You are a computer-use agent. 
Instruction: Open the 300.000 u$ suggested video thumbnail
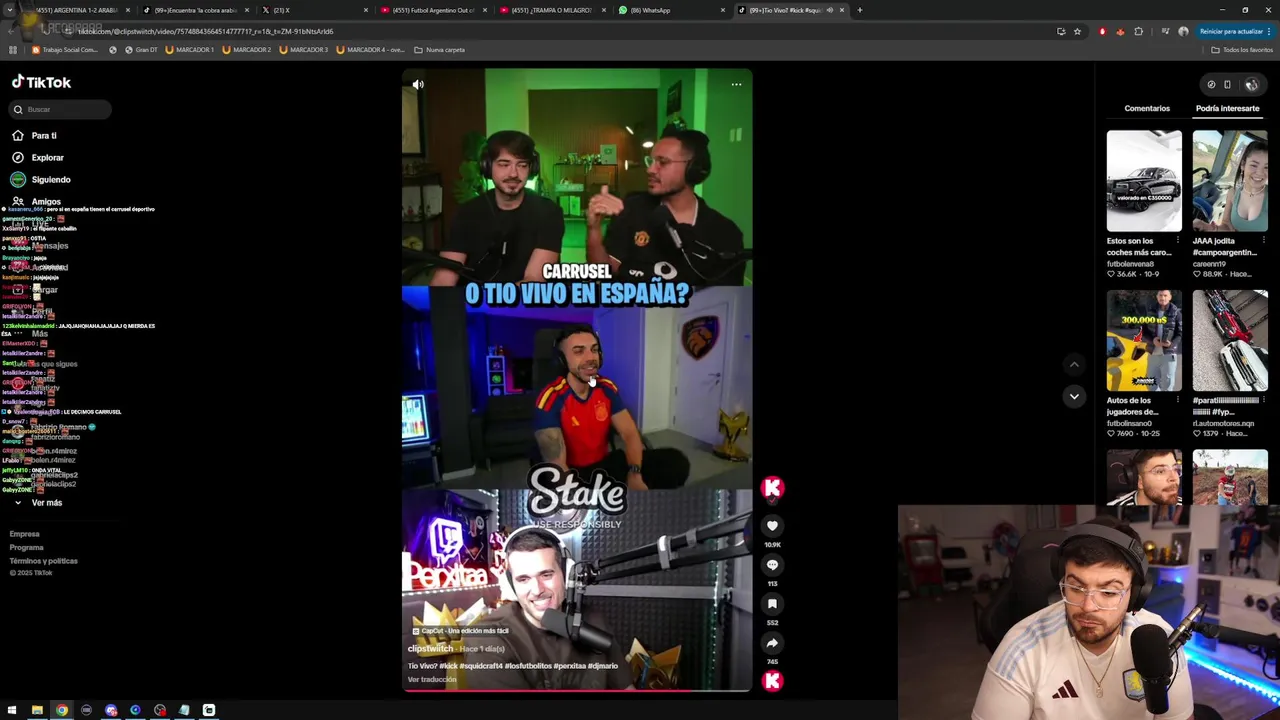tap(1144, 341)
